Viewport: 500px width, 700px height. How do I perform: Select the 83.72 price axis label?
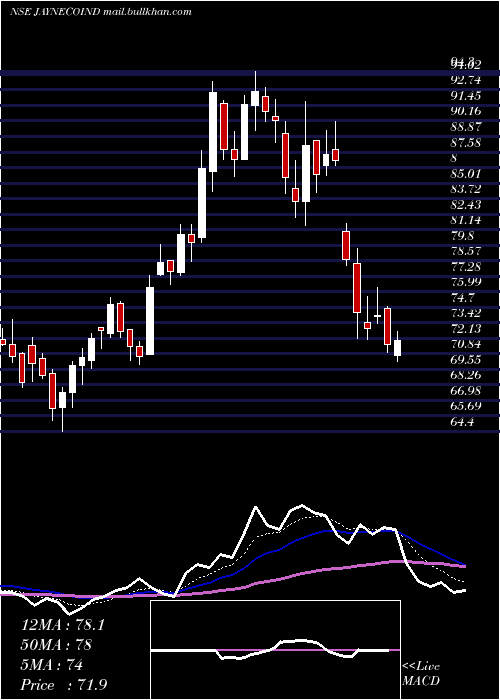tap(465, 189)
